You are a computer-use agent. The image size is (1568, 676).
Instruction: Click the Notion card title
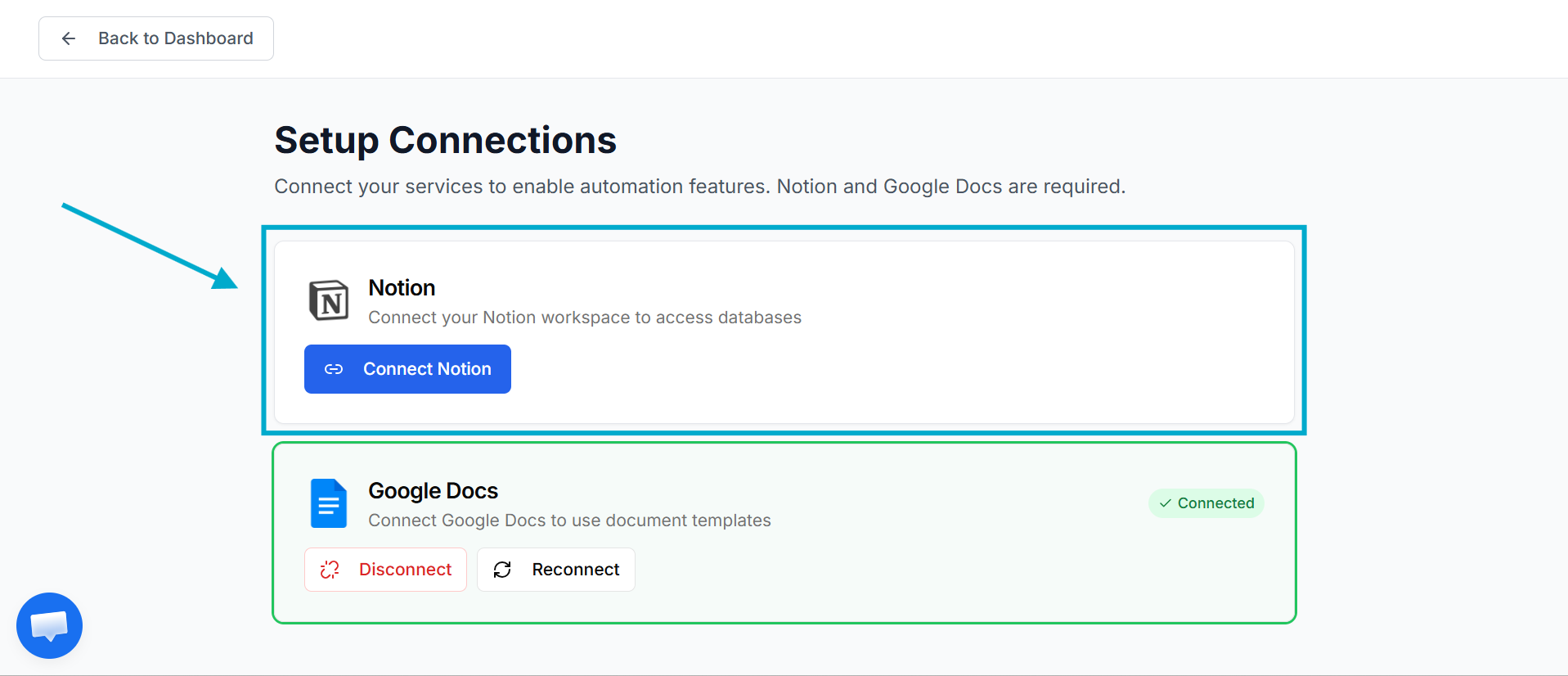tap(402, 288)
